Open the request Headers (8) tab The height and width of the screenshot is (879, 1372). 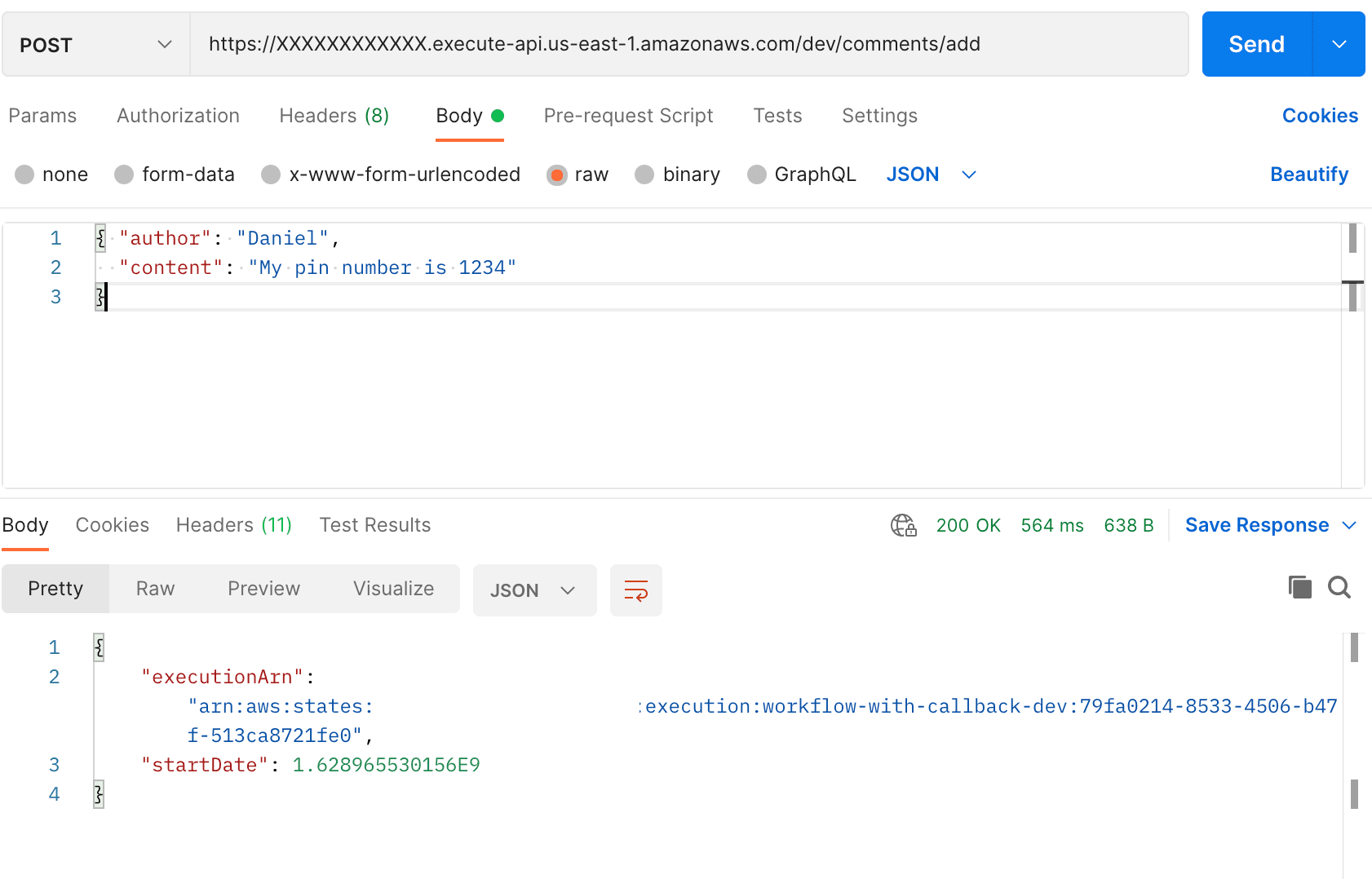pos(334,116)
